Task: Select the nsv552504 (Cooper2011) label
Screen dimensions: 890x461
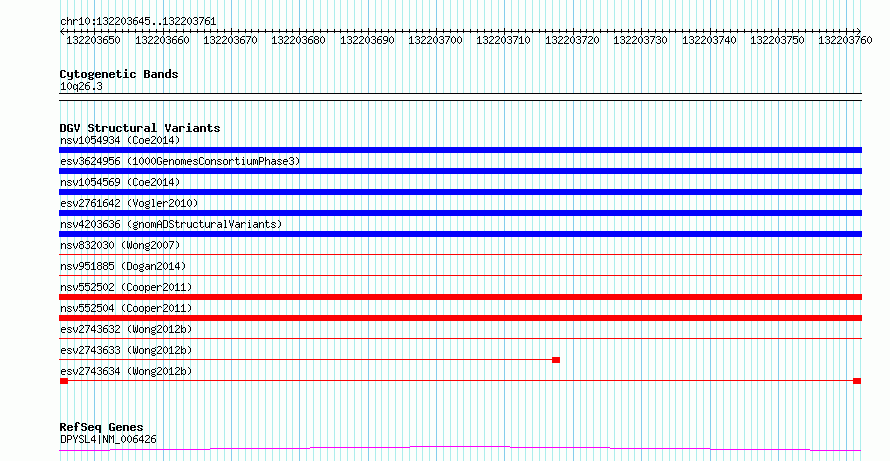Action: (x=126, y=308)
